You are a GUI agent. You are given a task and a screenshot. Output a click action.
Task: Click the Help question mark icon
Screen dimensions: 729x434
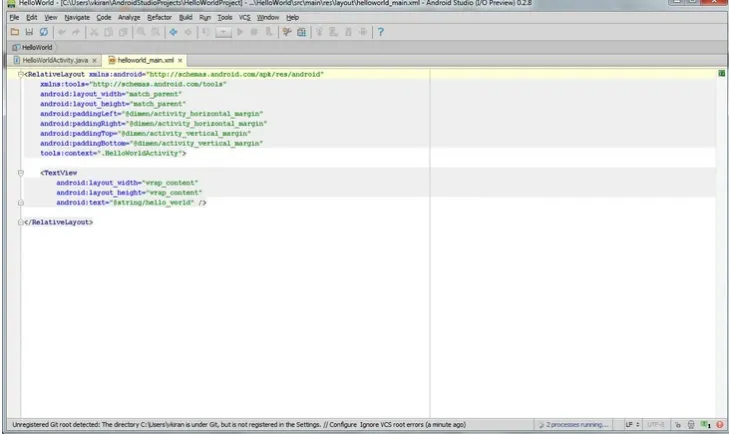point(380,32)
